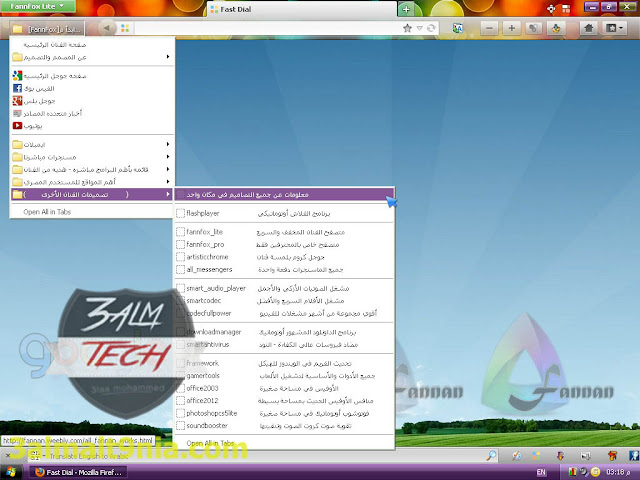Image resolution: width=640 pixels, height=480 pixels.
Task: Click the [FannFox] bookmarks folder in toolbar
Action: [47, 29]
